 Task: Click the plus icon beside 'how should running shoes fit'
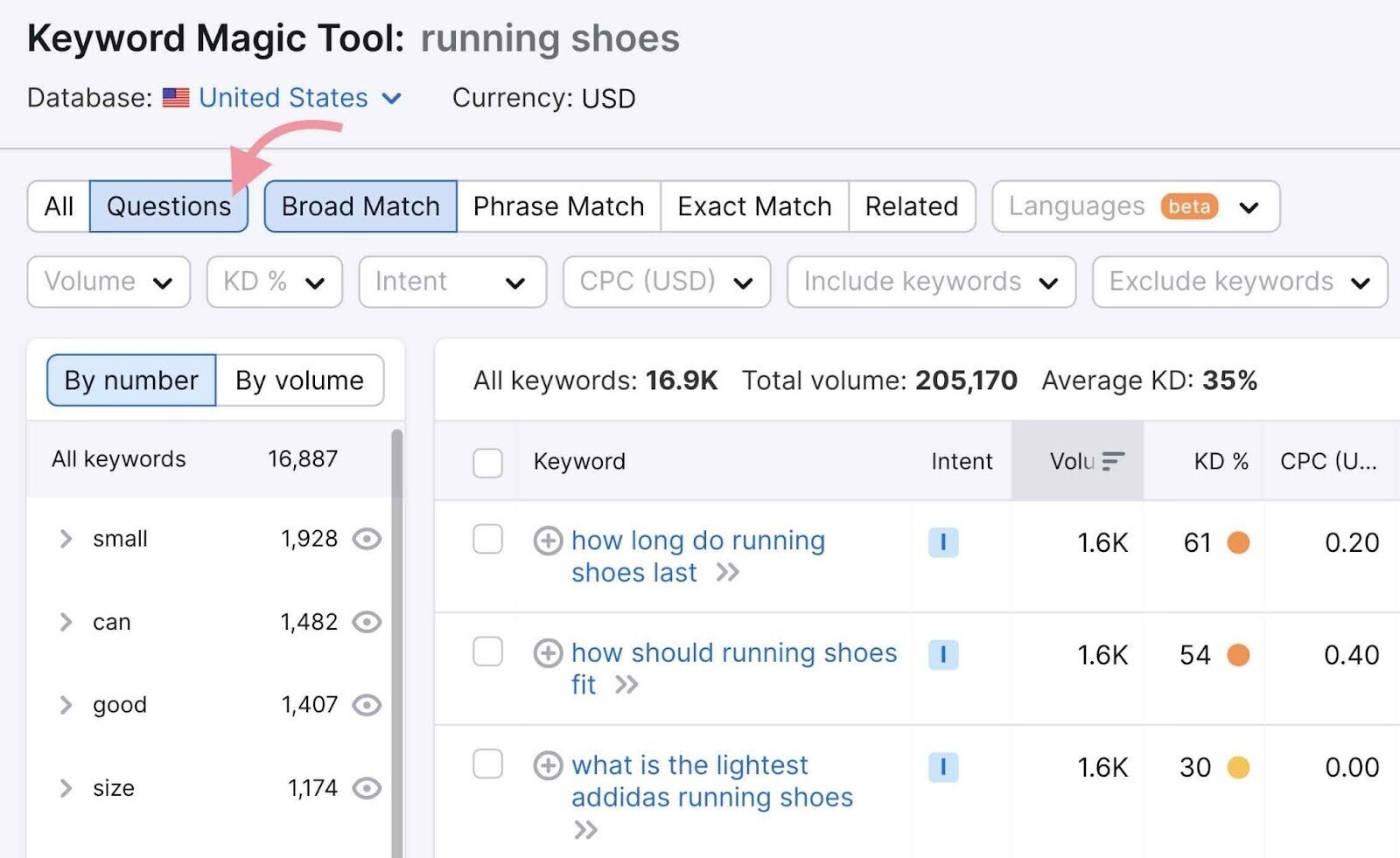tap(548, 653)
